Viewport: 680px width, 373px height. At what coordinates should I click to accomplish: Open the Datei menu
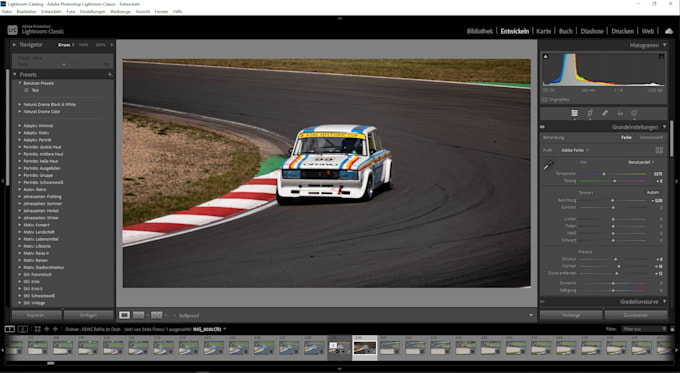(7, 12)
